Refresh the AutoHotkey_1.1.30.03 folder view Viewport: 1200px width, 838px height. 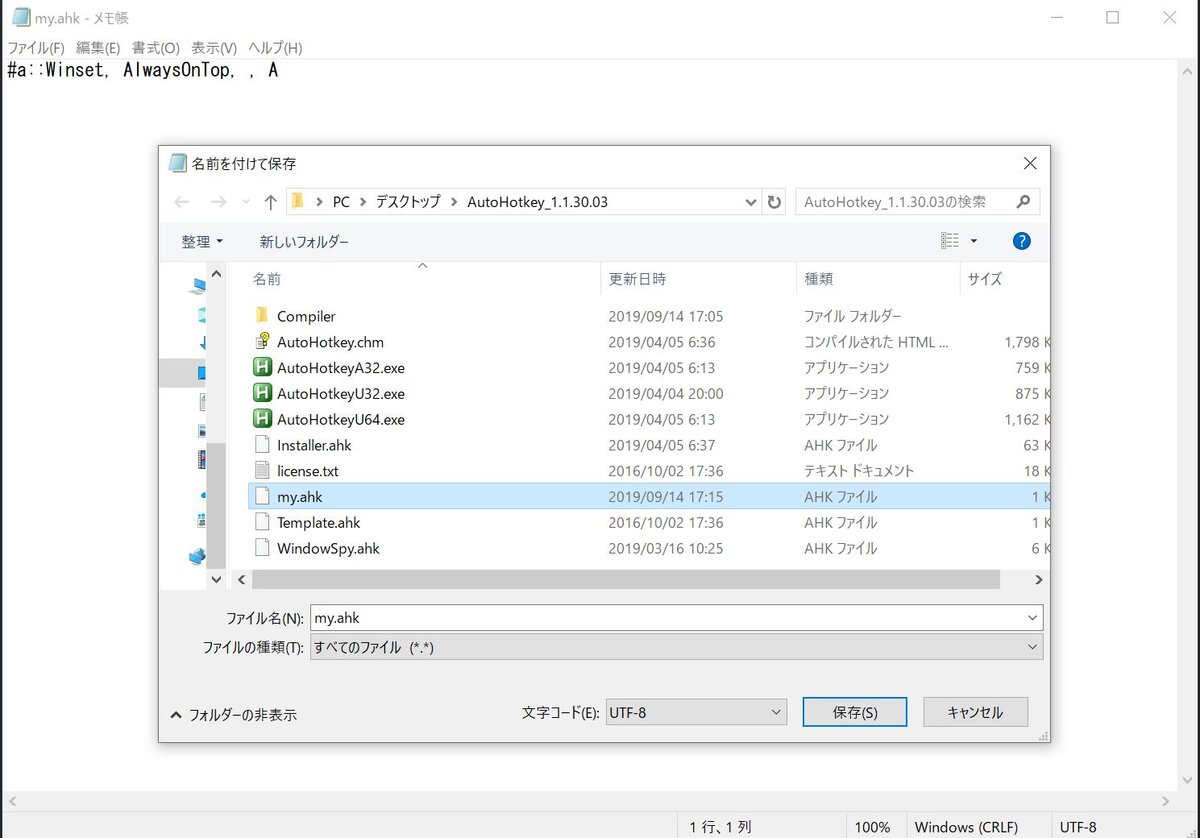point(774,202)
